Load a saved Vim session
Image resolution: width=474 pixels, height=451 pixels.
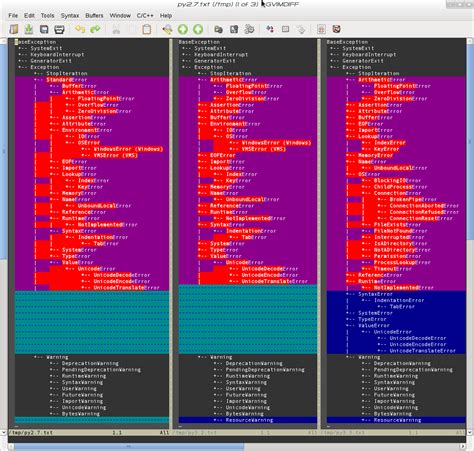[218, 29]
